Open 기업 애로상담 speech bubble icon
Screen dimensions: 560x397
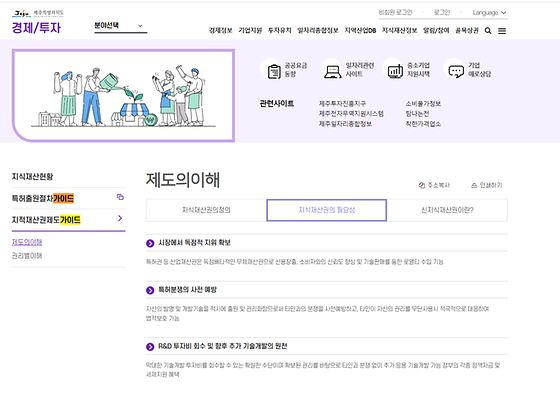pos(456,71)
